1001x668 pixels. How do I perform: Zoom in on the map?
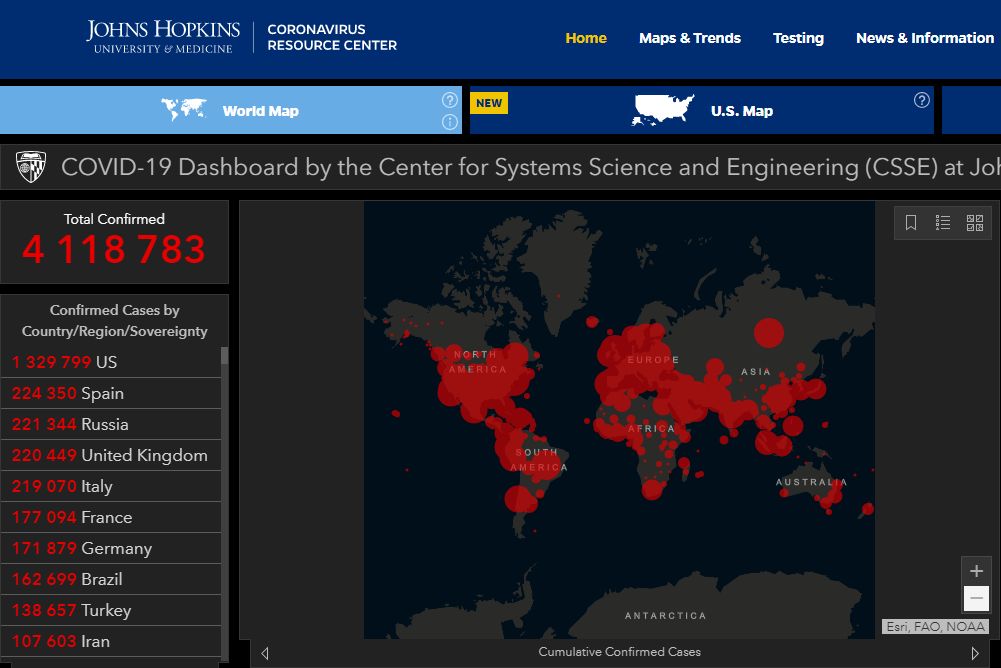point(977,571)
